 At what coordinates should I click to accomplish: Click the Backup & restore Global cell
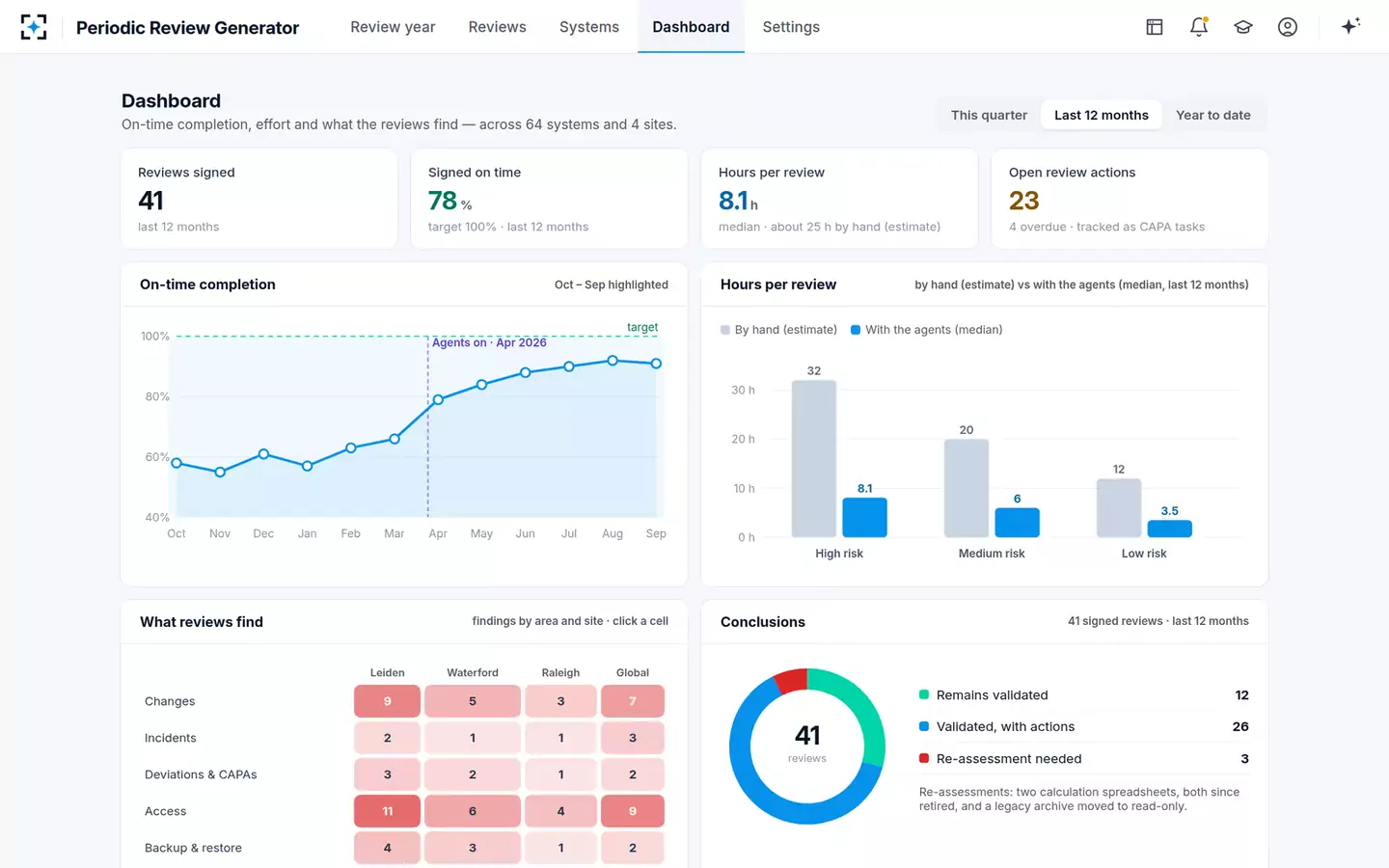coord(633,848)
